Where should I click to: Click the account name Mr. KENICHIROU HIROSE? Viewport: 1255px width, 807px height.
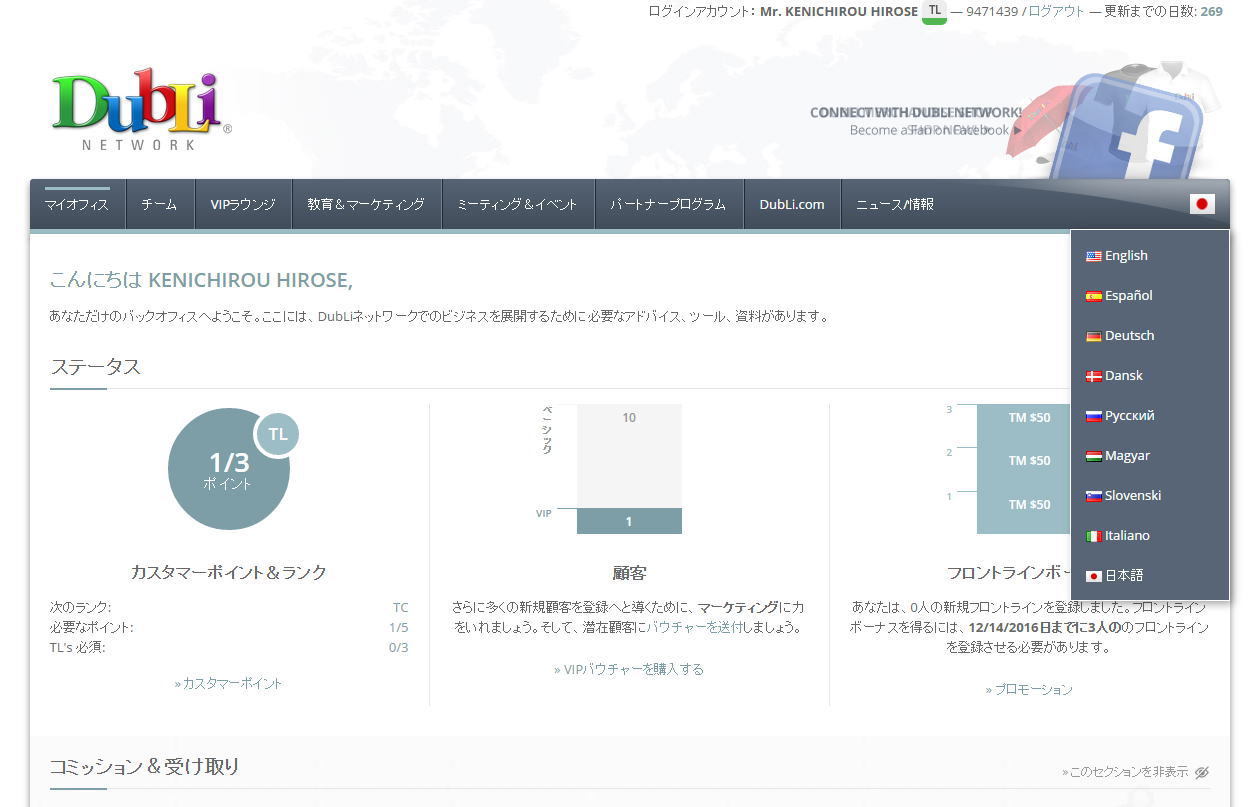pyautogui.click(x=839, y=12)
